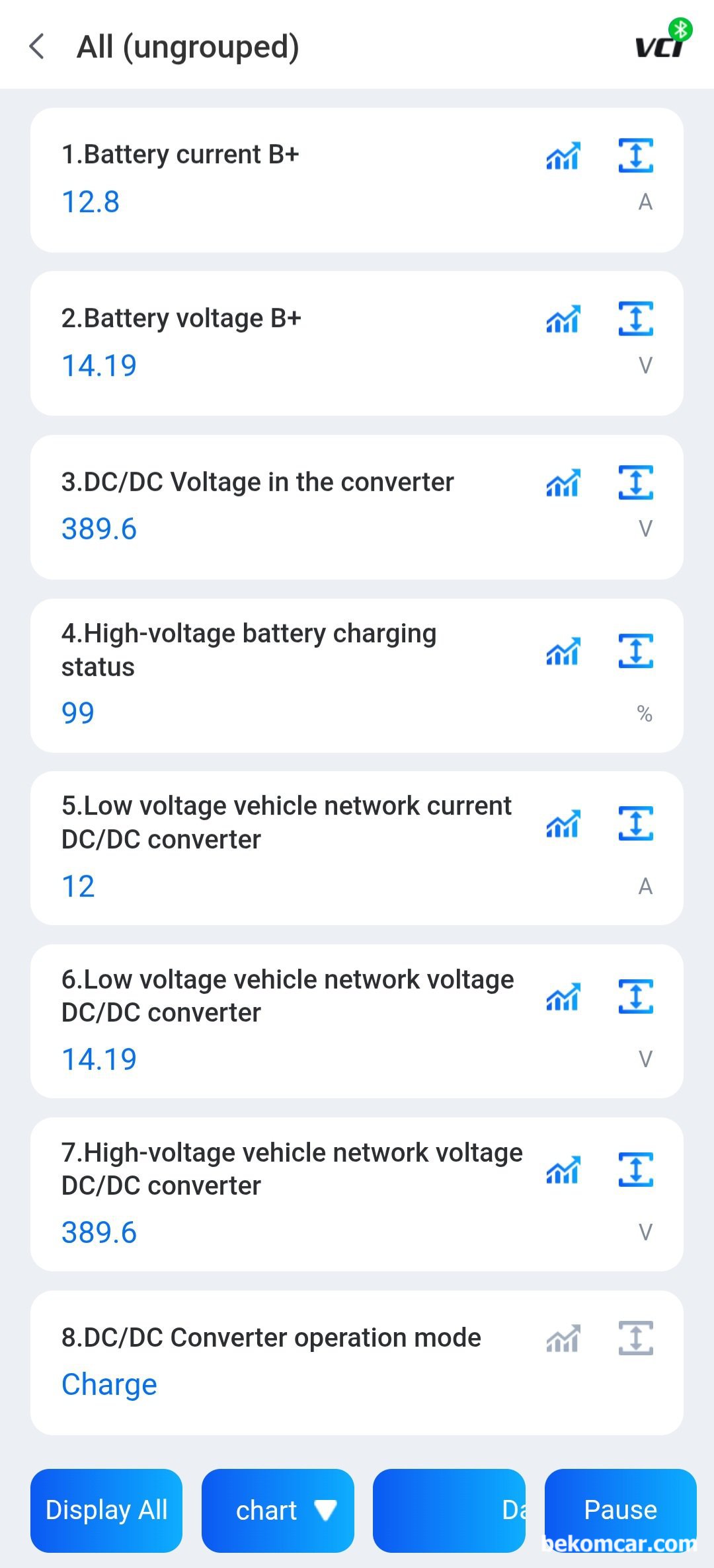Open graph icon for High-voltage battery charging status
714x1568 pixels.
563,652
